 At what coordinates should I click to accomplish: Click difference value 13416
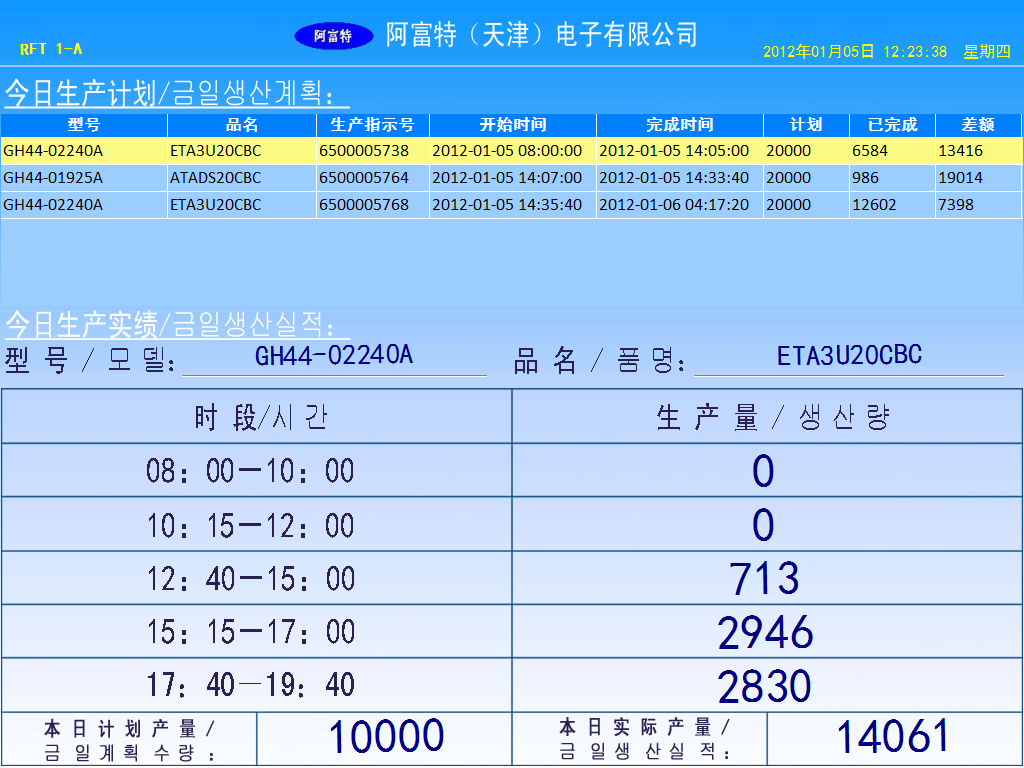pyautogui.click(x=978, y=151)
